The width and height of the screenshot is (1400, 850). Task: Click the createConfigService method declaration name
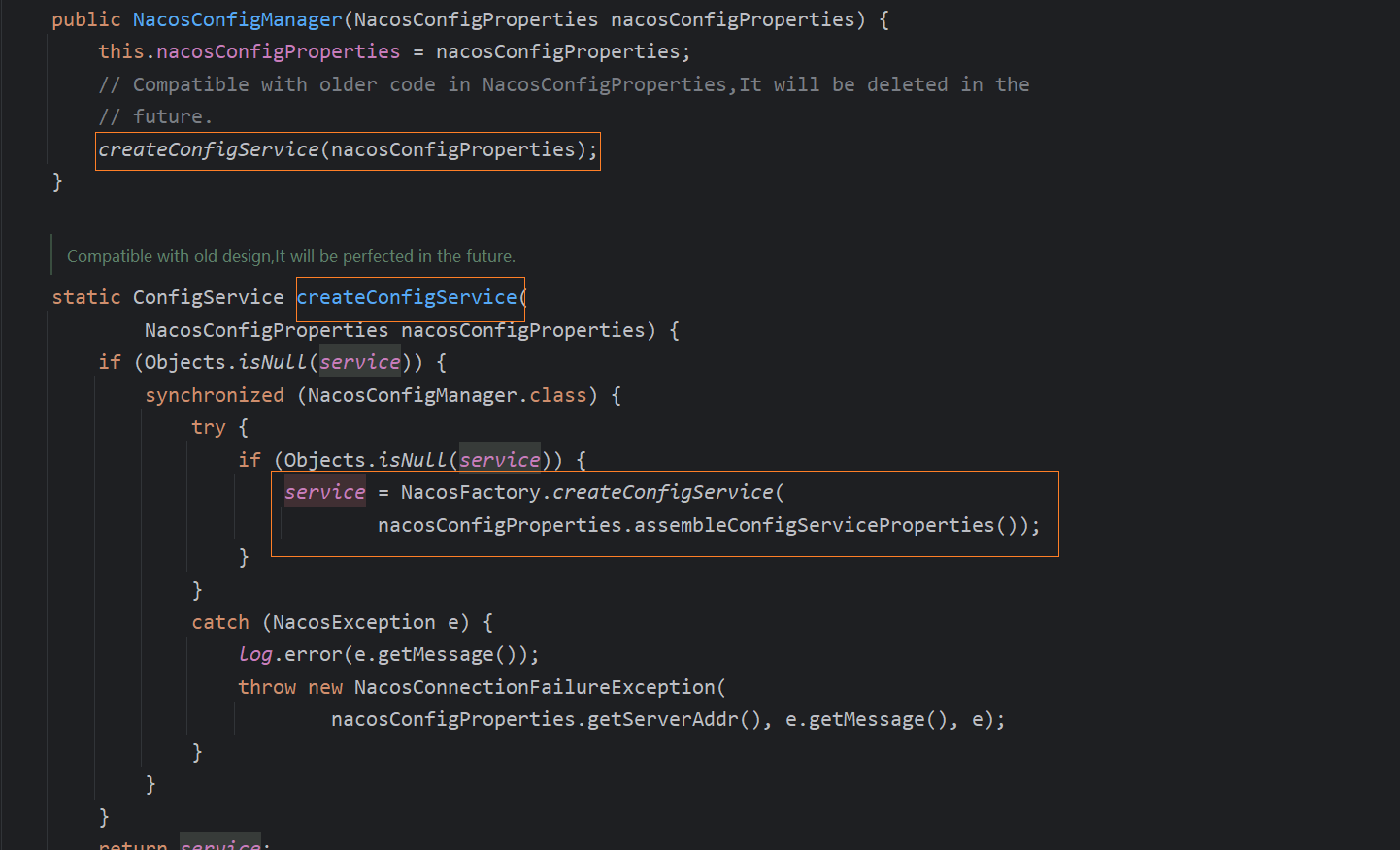pos(406,297)
